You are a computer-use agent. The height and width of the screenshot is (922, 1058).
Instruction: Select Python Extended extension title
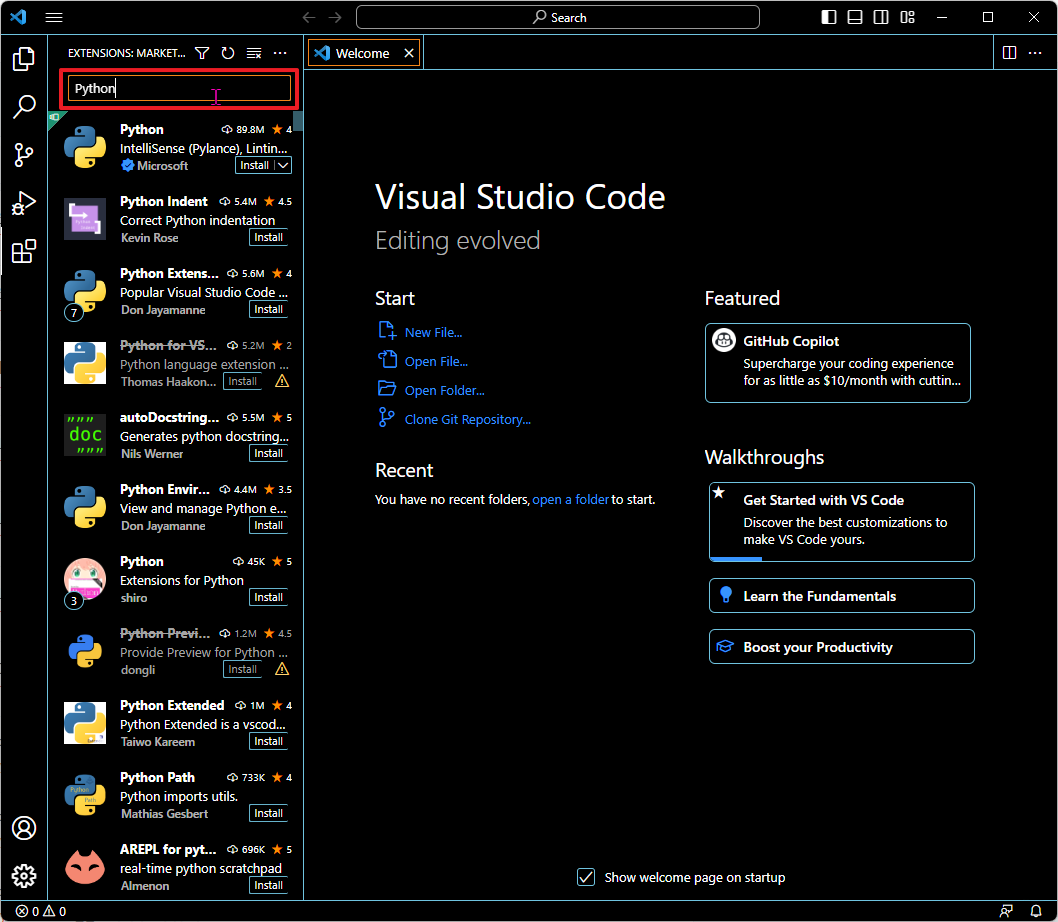pyautogui.click(x=172, y=705)
